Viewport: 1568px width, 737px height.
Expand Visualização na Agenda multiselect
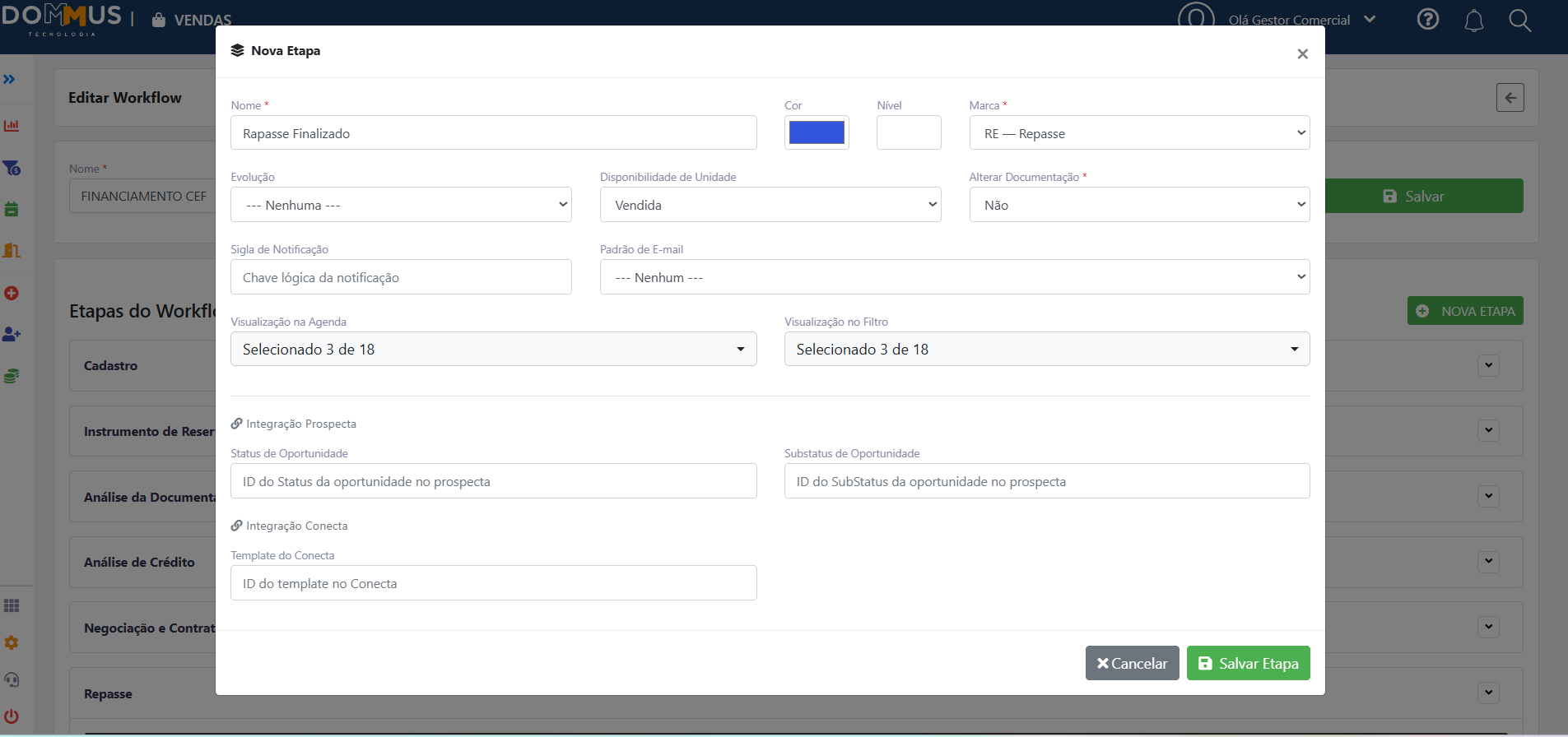[x=493, y=349]
